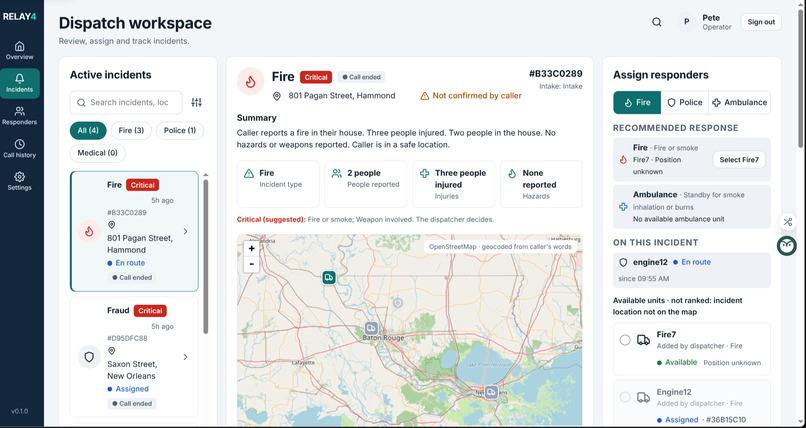Open Call history in sidebar
This screenshot has width=806, height=428.
click(20, 149)
